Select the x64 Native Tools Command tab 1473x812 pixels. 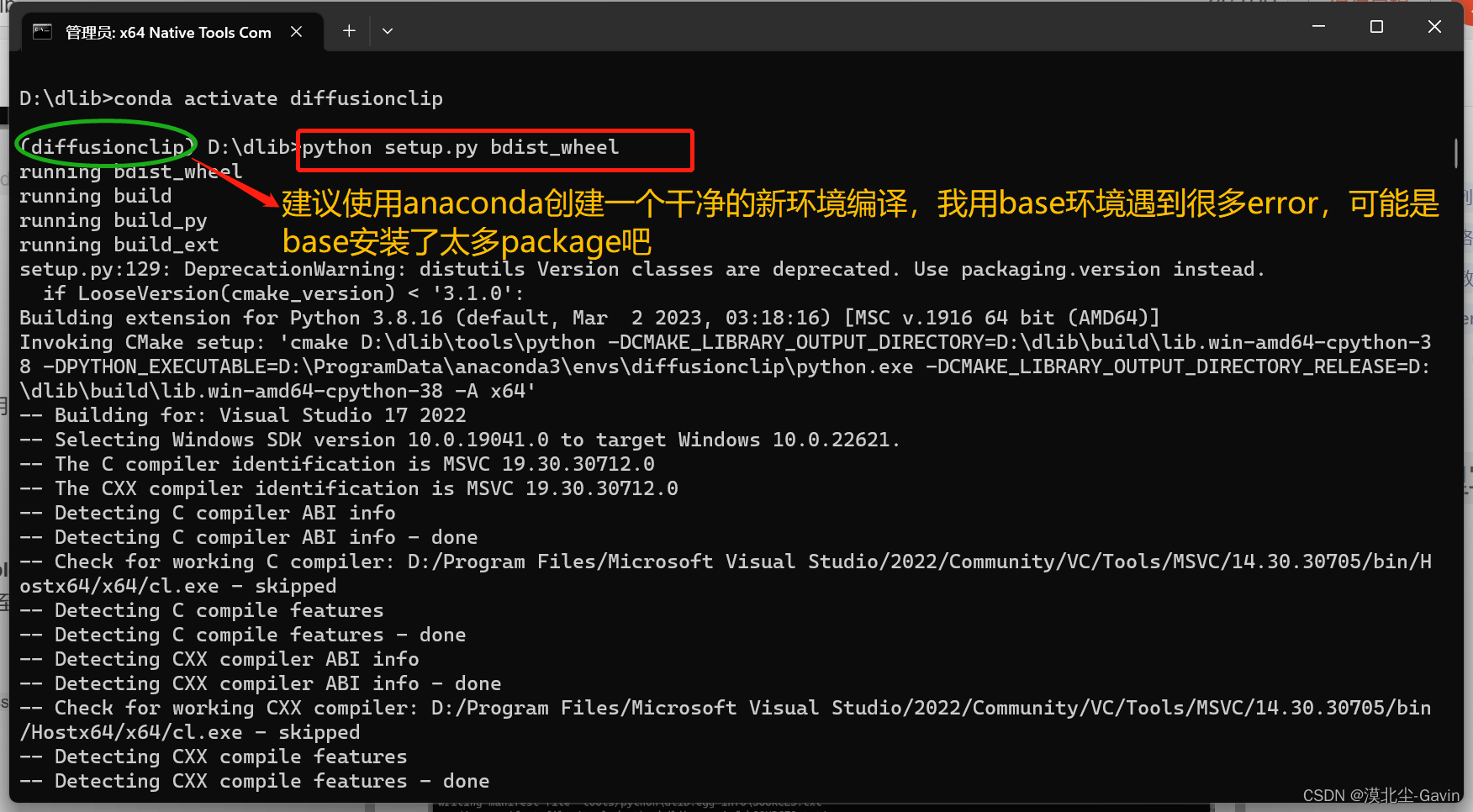[x=172, y=32]
